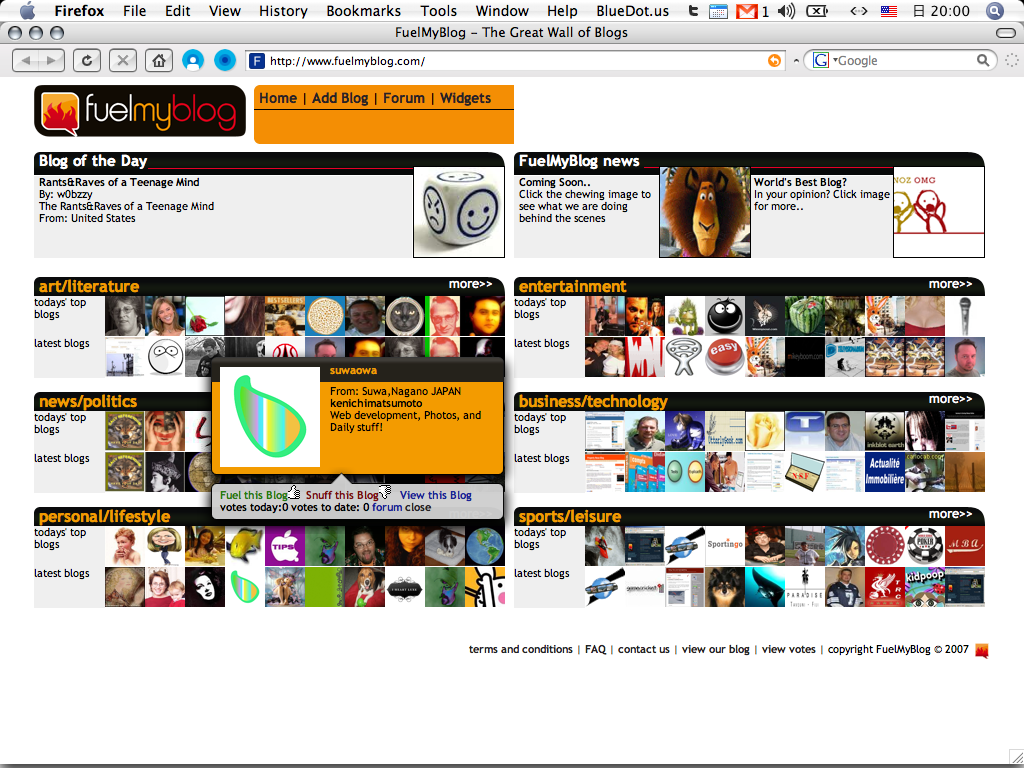
Task: Open the browser home page icon
Action: point(159,61)
